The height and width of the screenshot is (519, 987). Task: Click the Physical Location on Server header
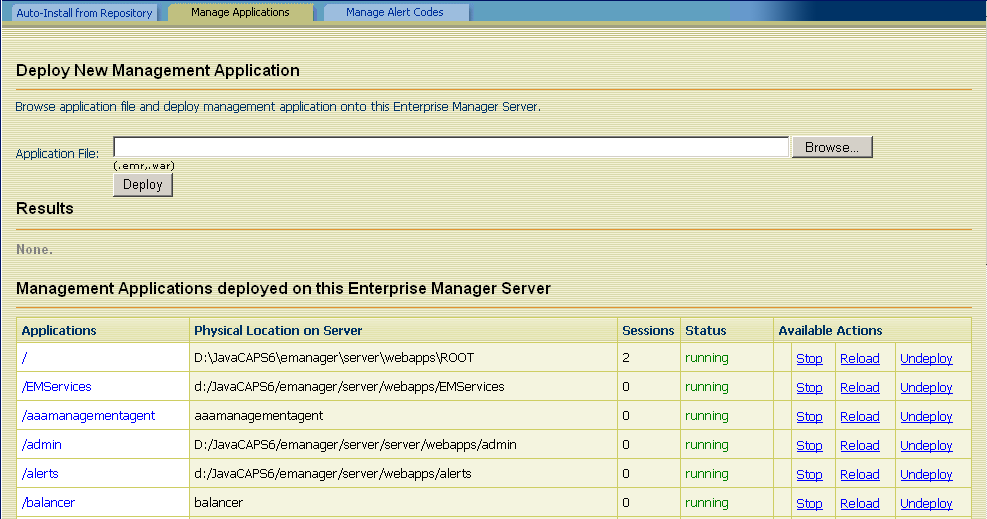click(x=278, y=330)
